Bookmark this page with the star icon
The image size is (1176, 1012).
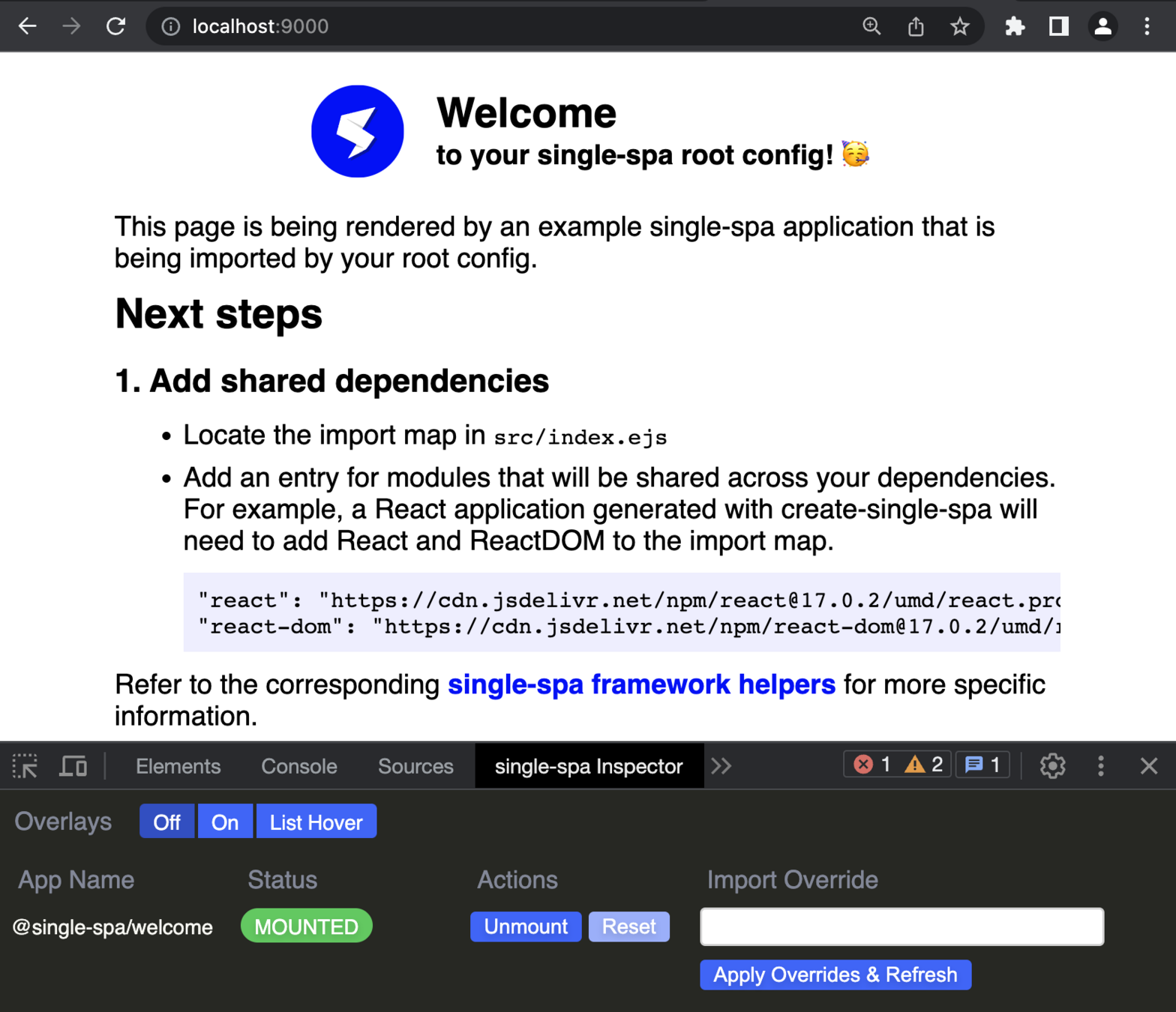click(960, 27)
